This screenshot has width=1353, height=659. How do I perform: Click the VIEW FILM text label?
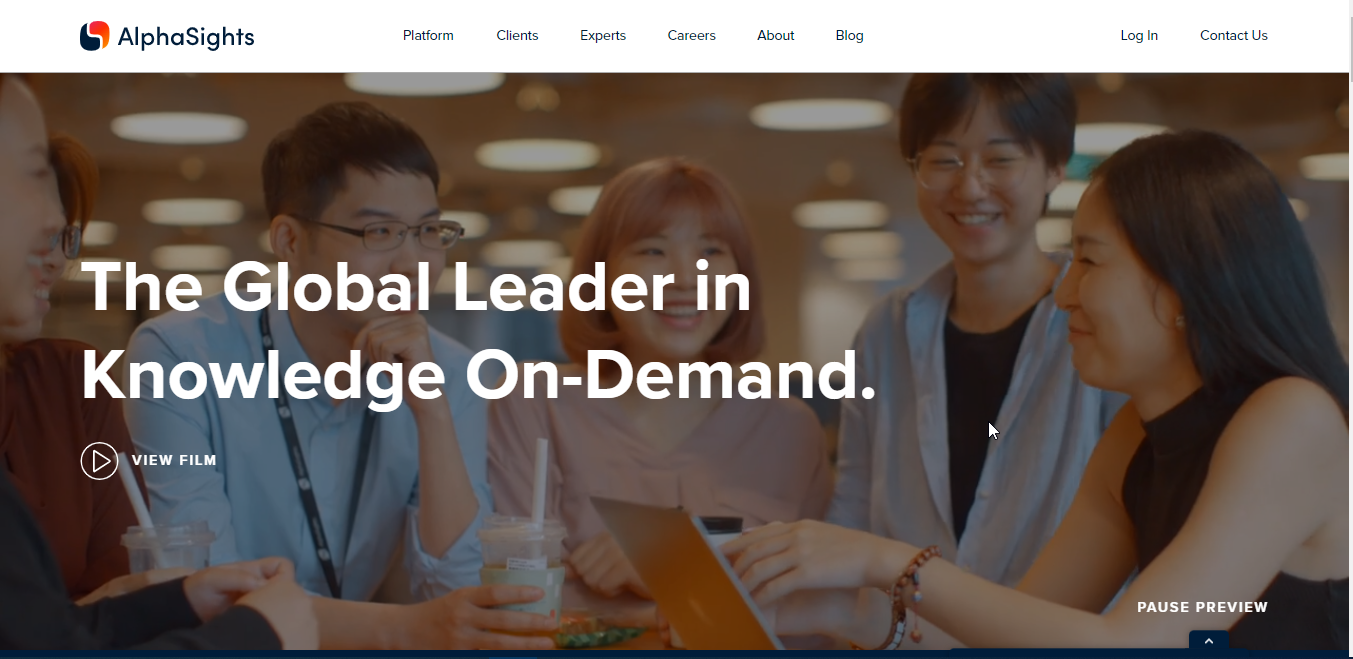point(174,461)
